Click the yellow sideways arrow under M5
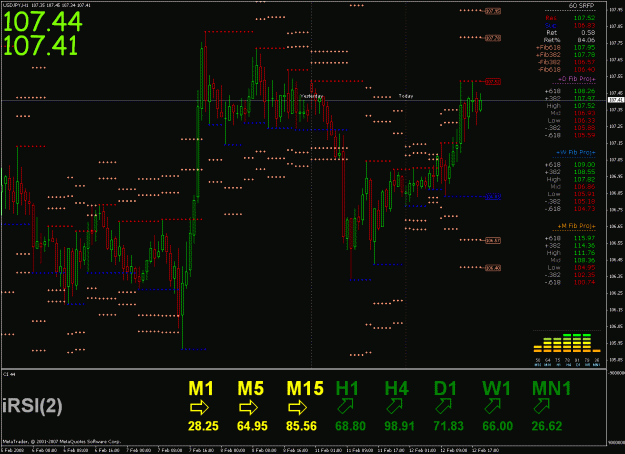The image size is (625, 454). click(248, 407)
